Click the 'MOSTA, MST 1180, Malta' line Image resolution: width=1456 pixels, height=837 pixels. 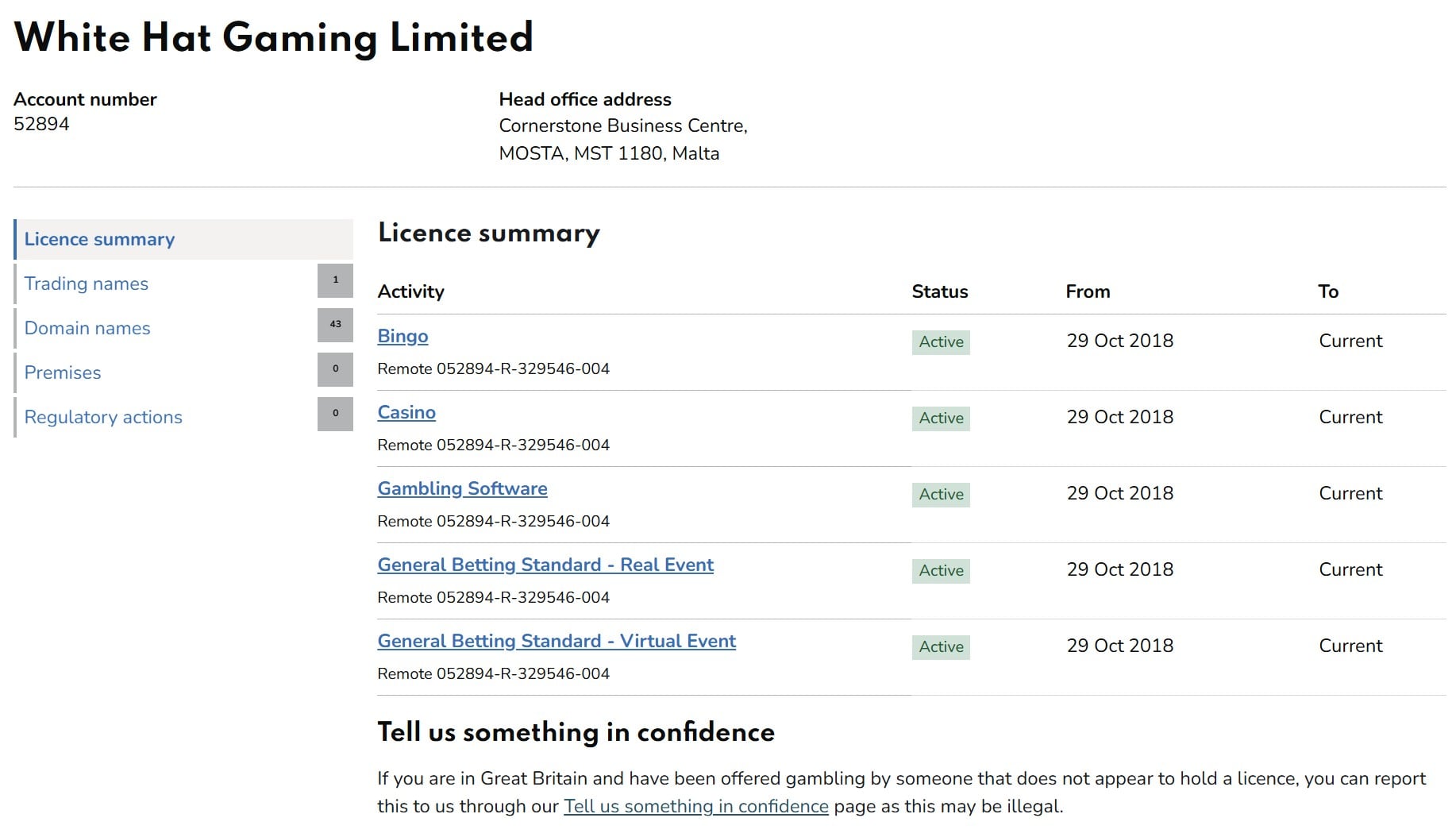(609, 153)
